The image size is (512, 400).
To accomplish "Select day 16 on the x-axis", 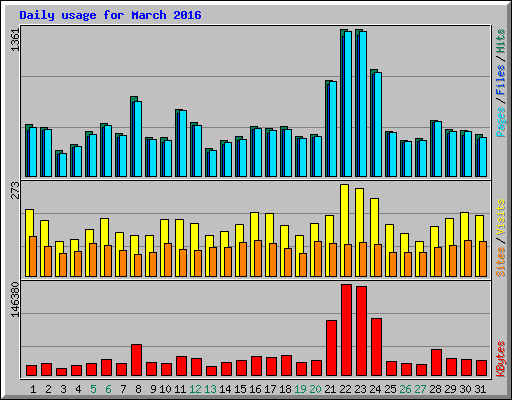I will click(x=256, y=389).
